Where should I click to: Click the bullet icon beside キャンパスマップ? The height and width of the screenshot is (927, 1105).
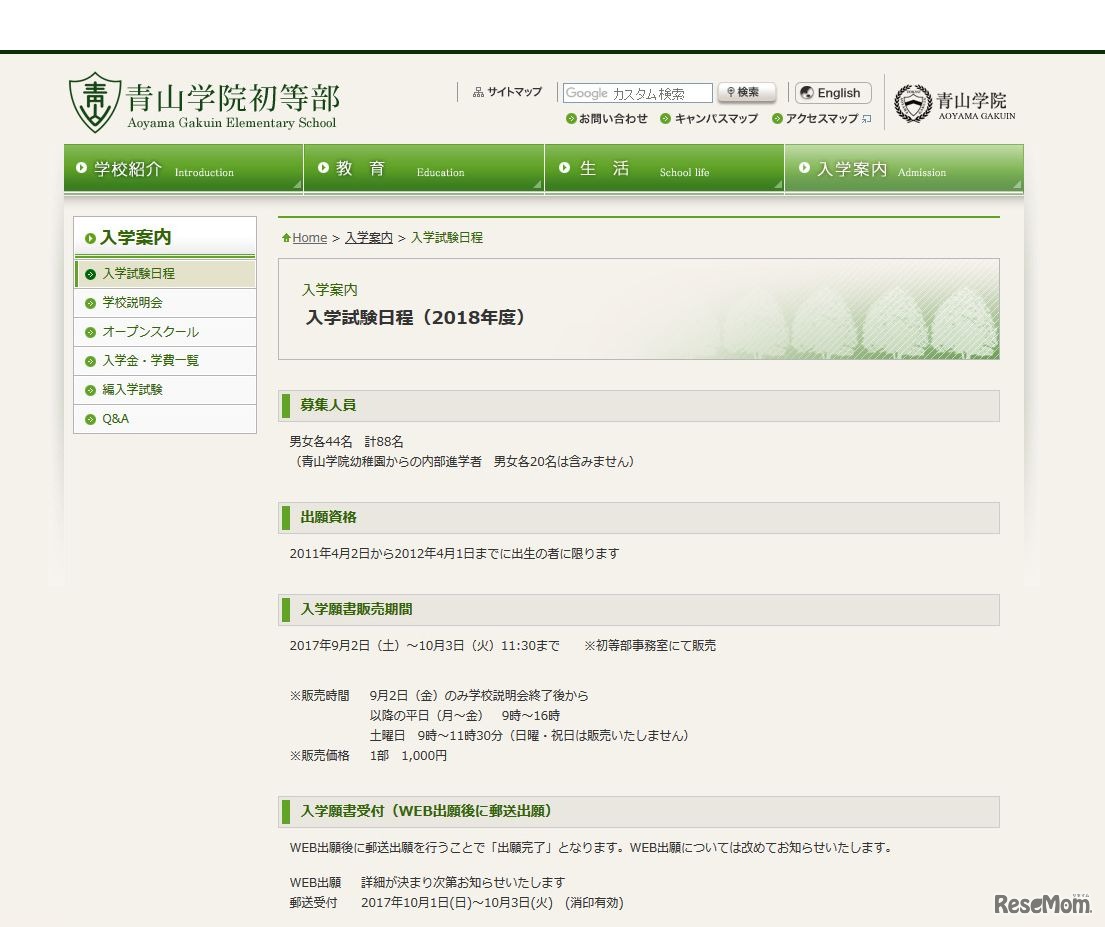click(x=665, y=119)
